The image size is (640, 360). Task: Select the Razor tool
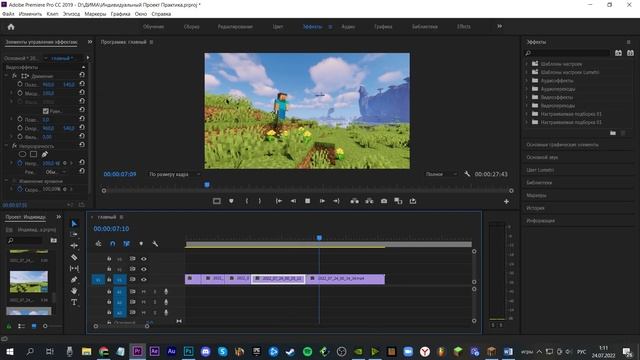tap(74, 257)
